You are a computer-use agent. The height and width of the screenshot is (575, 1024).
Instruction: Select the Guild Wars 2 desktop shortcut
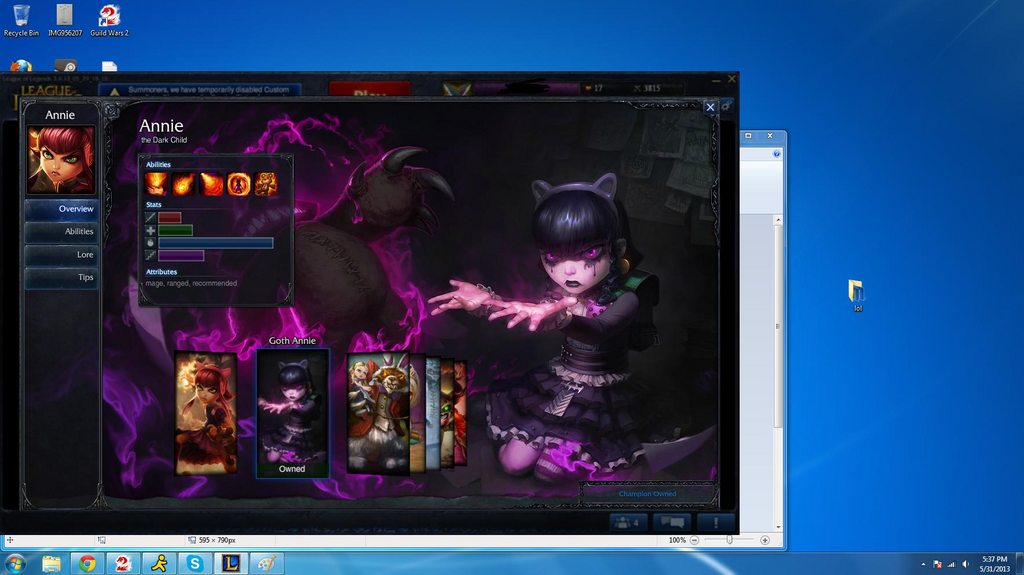tap(109, 20)
